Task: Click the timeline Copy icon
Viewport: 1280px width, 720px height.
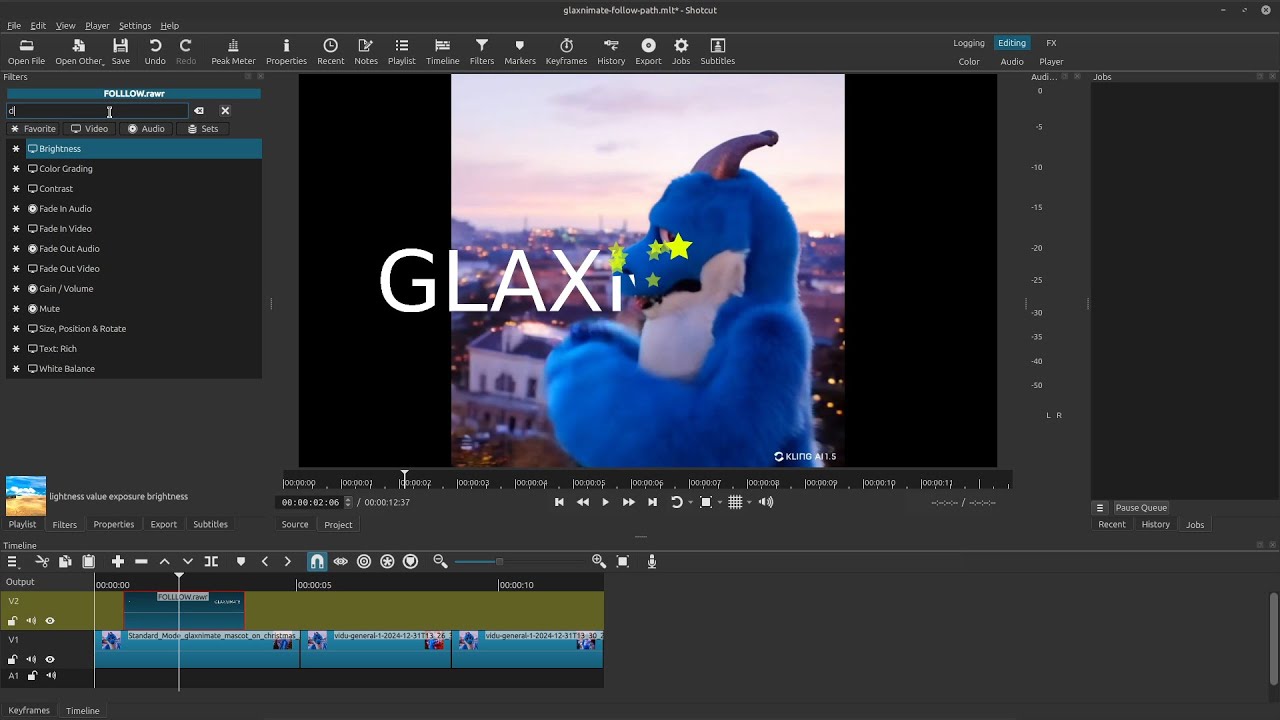Action: point(65,562)
